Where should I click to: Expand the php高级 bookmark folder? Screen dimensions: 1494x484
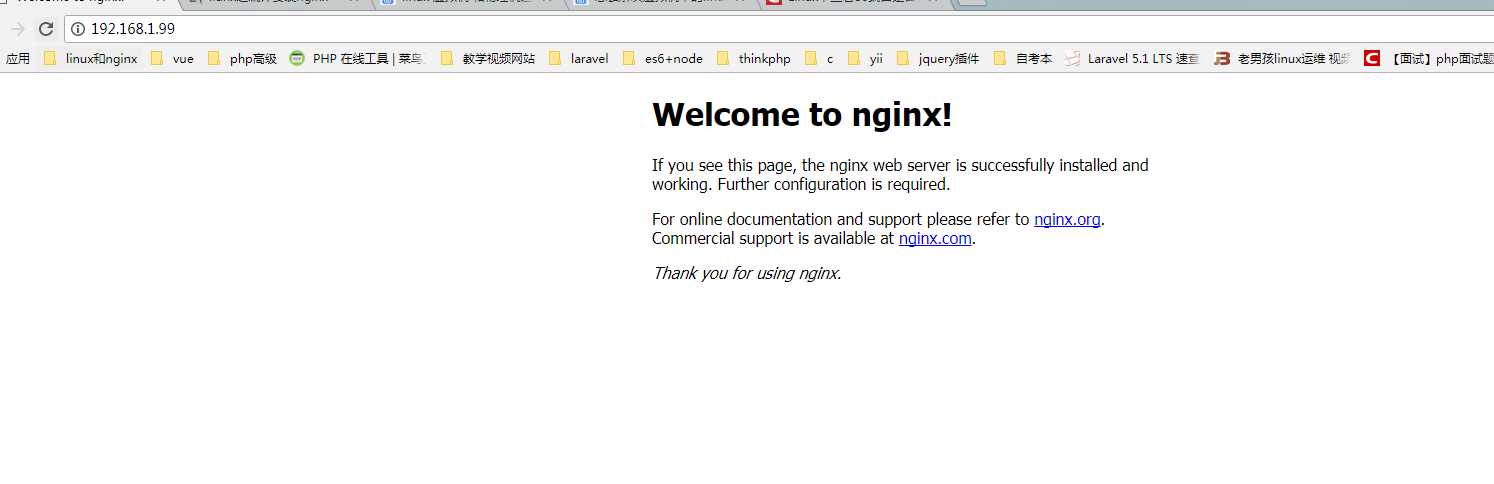click(x=242, y=59)
